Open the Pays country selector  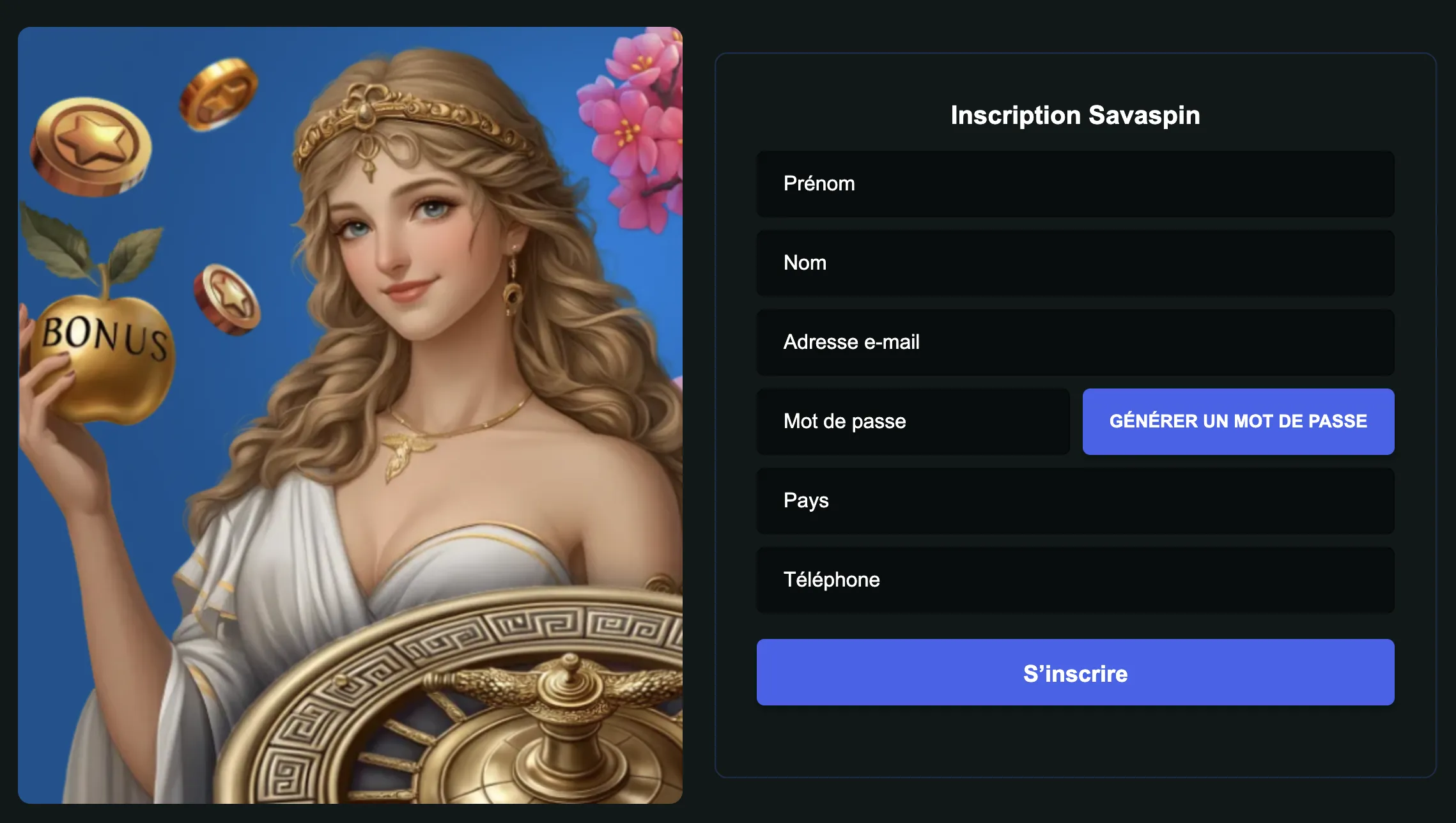pyautogui.click(x=1075, y=501)
